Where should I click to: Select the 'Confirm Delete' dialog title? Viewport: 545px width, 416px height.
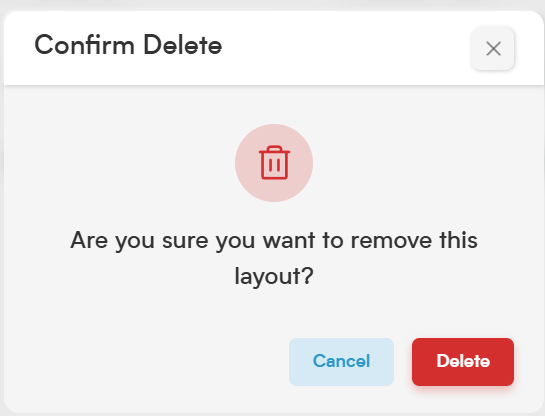click(128, 45)
